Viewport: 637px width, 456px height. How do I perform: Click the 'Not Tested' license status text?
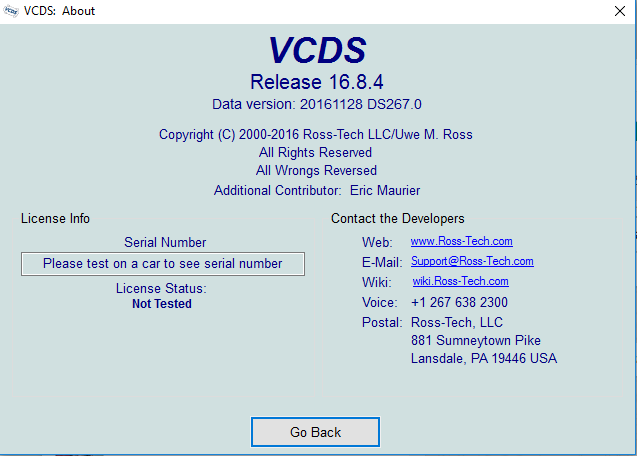[162, 304]
